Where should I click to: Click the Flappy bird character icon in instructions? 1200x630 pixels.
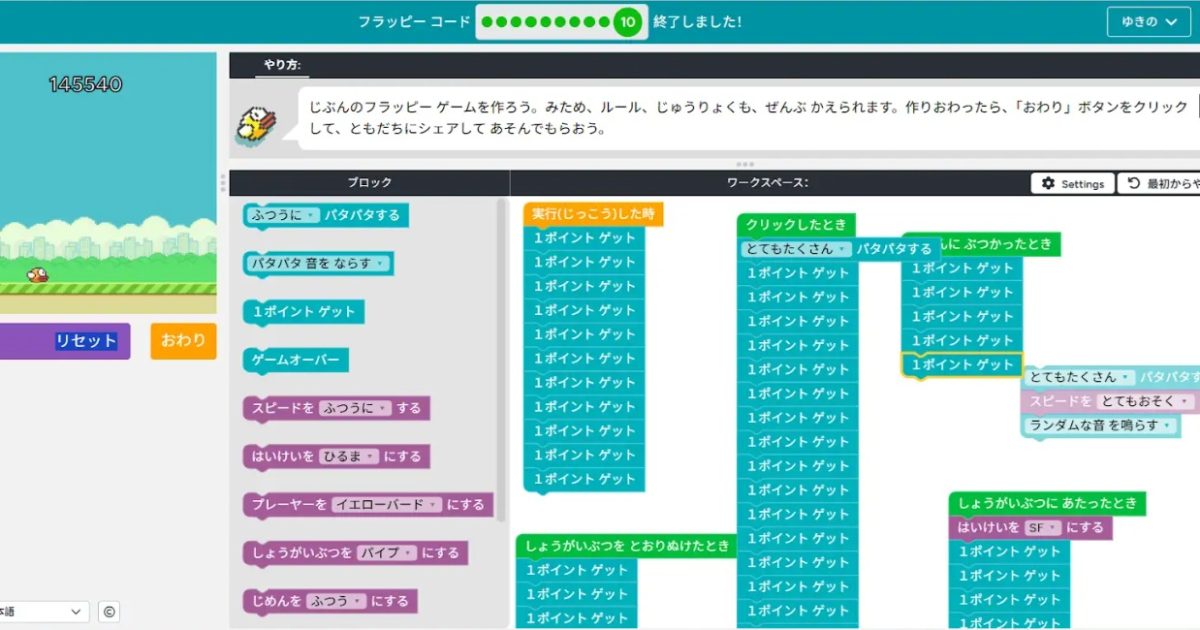click(258, 124)
